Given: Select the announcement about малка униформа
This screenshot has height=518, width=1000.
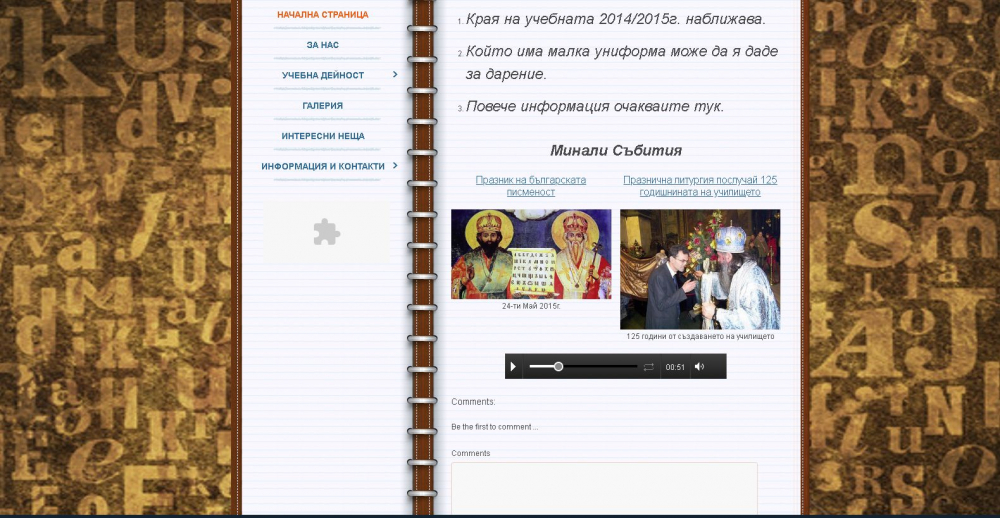Looking at the screenshot, I should [622, 63].
